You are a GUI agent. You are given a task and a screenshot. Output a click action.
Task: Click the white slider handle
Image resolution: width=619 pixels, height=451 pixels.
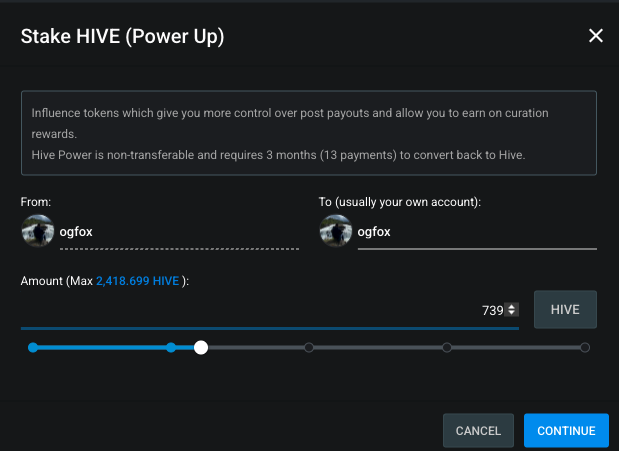point(201,348)
